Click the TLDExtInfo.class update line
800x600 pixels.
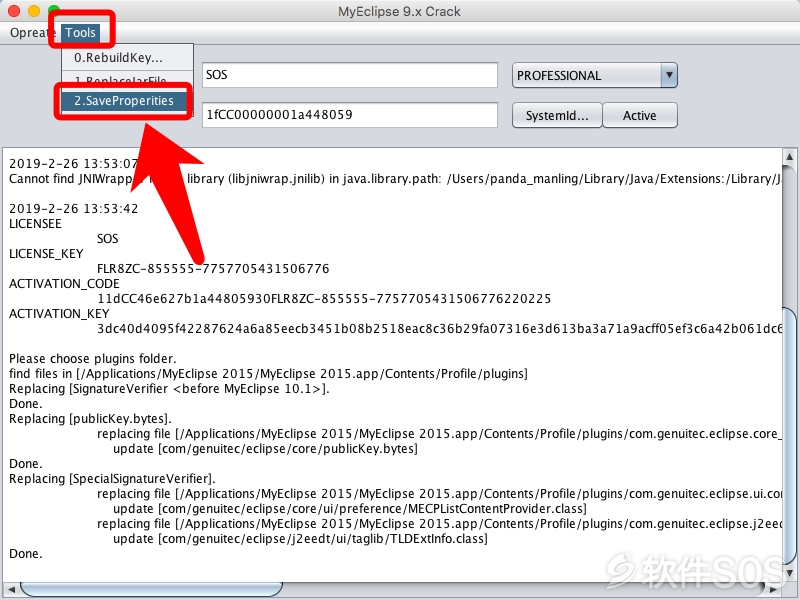pyautogui.click(x=300, y=539)
